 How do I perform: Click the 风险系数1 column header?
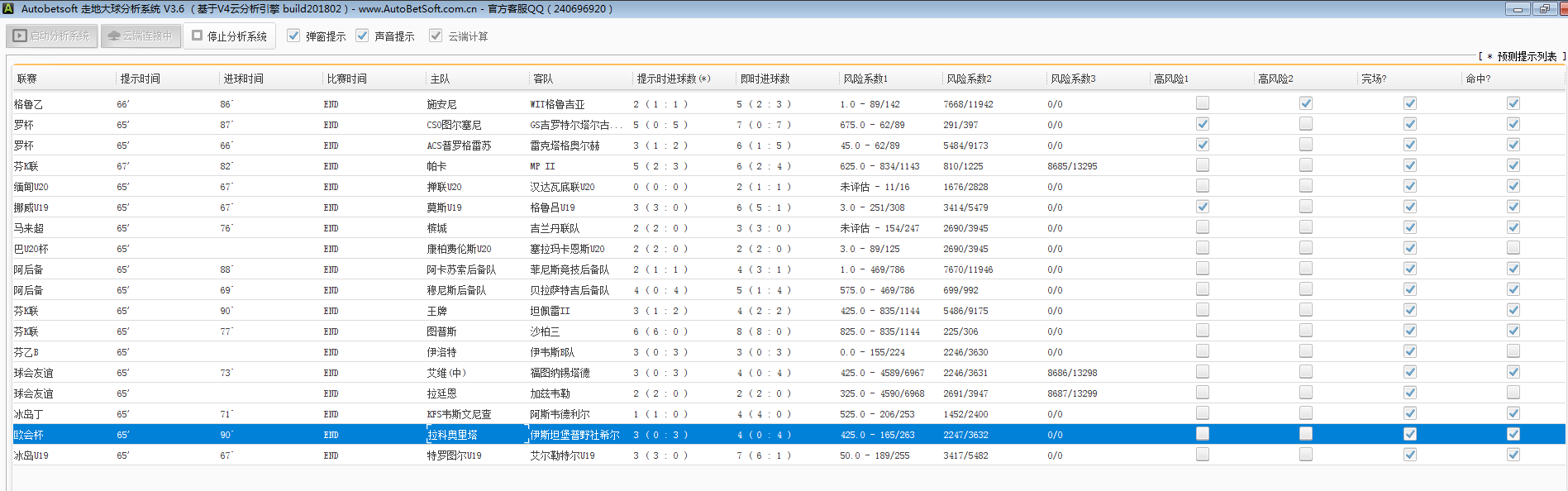click(x=865, y=79)
